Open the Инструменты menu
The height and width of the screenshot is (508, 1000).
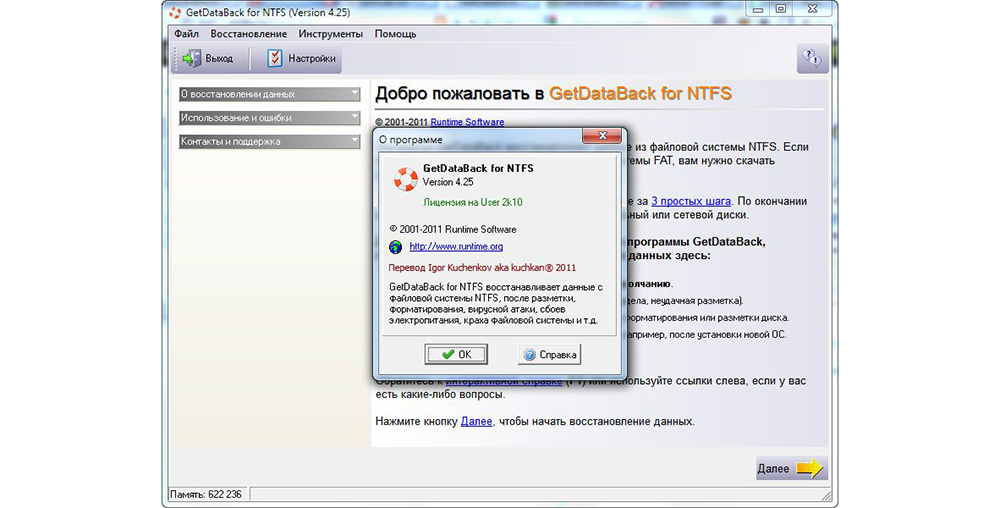point(330,33)
